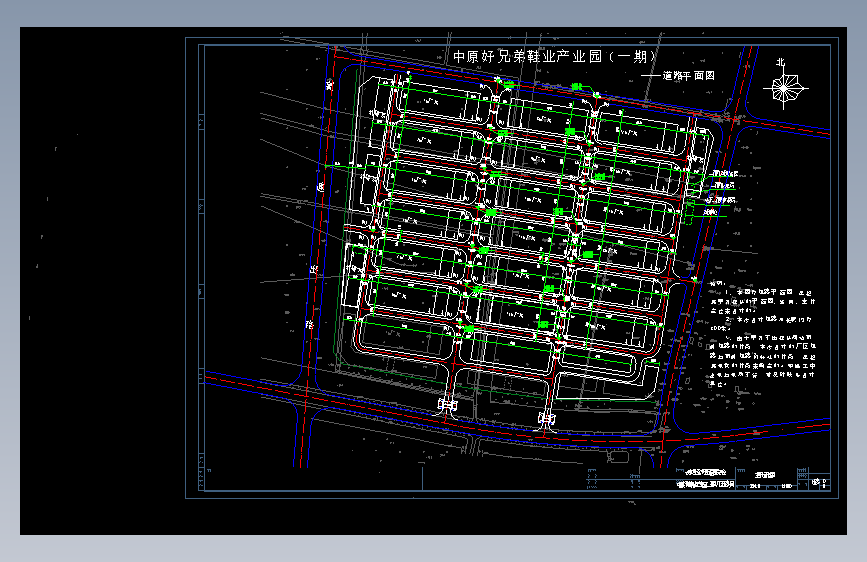Click the title text 中原好兄弟鞋业产业园（一期）
867x562 pixels.
point(555,56)
